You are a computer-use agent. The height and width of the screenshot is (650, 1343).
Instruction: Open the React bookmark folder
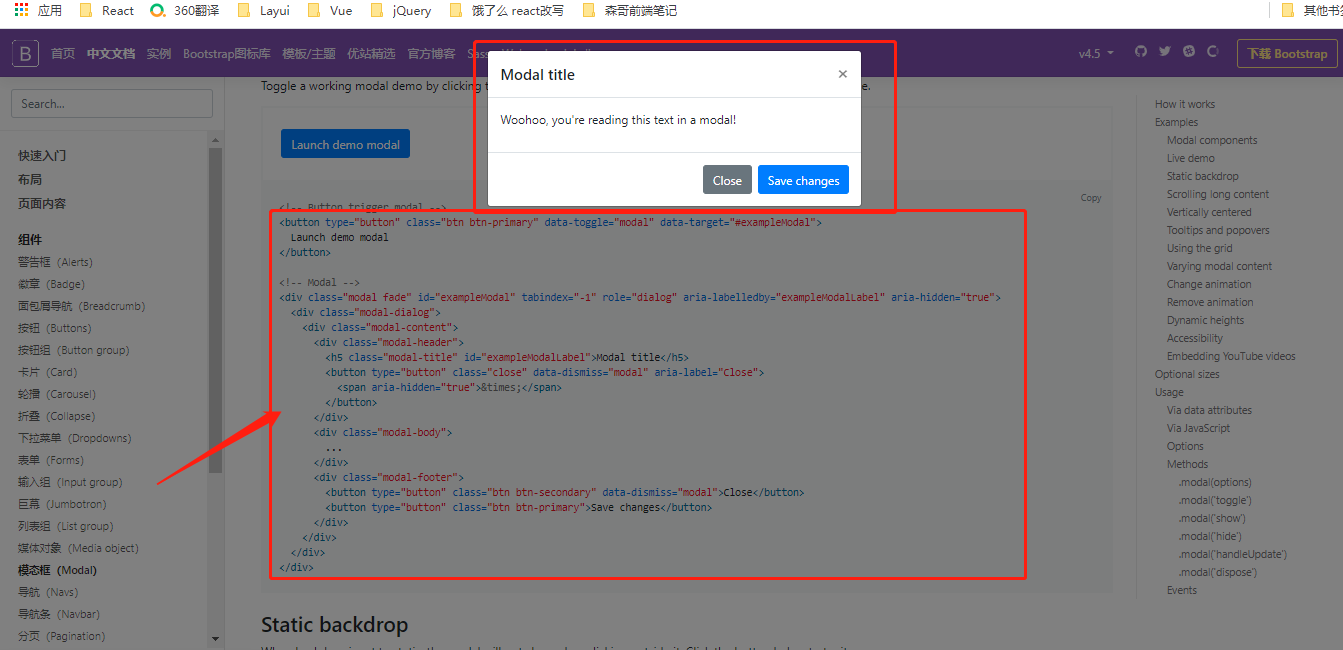coord(107,10)
